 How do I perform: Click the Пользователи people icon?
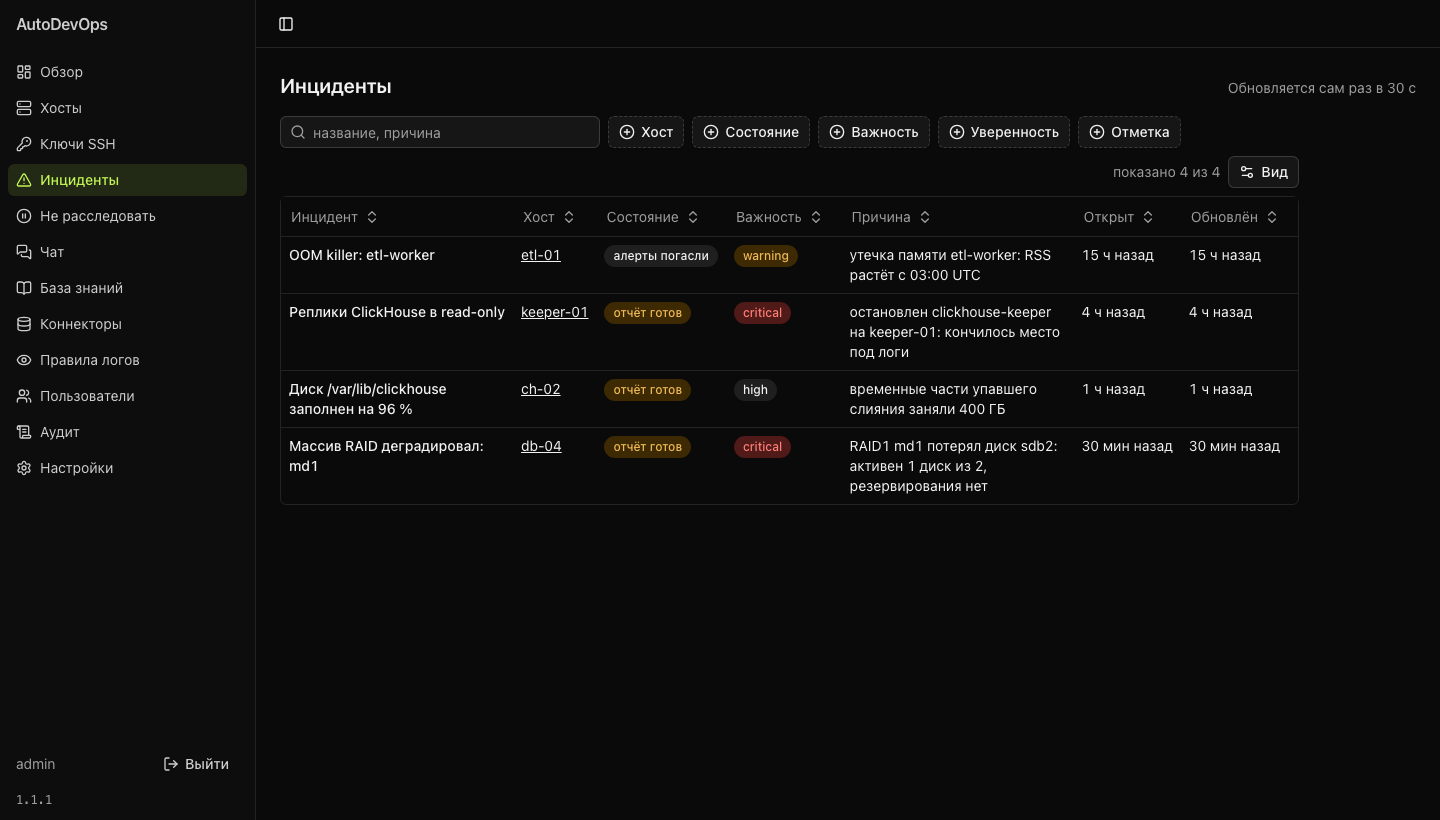point(24,396)
